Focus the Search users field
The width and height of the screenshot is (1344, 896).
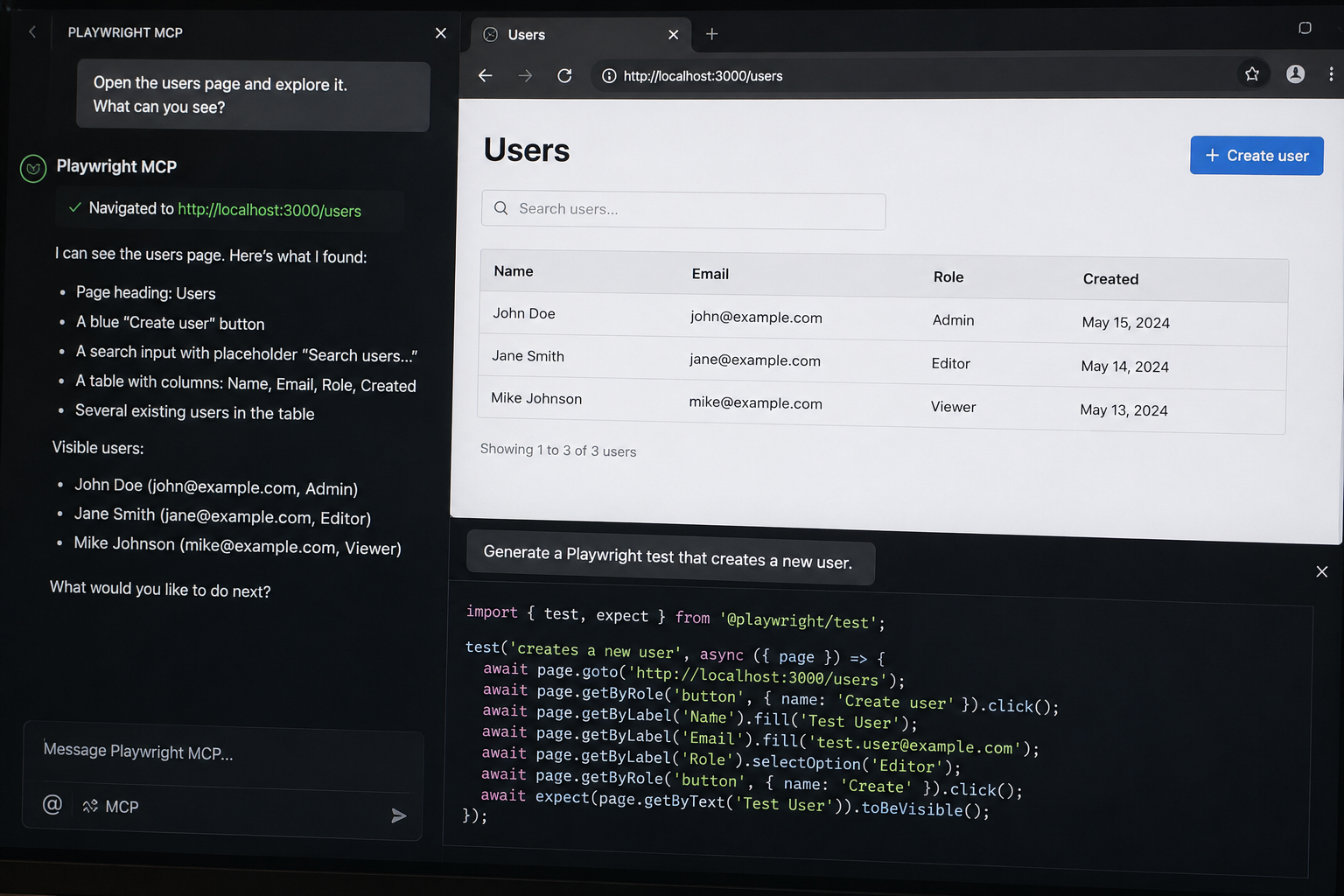(x=683, y=210)
